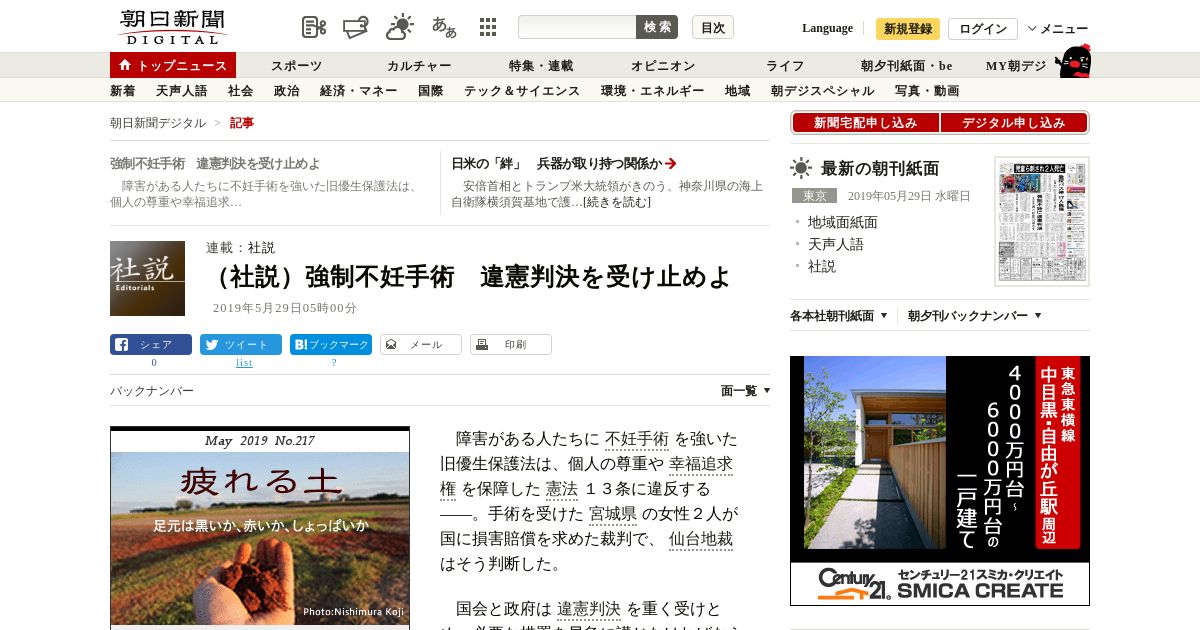
Task: Open the 経済・マネー submenu item
Action: [359, 91]
